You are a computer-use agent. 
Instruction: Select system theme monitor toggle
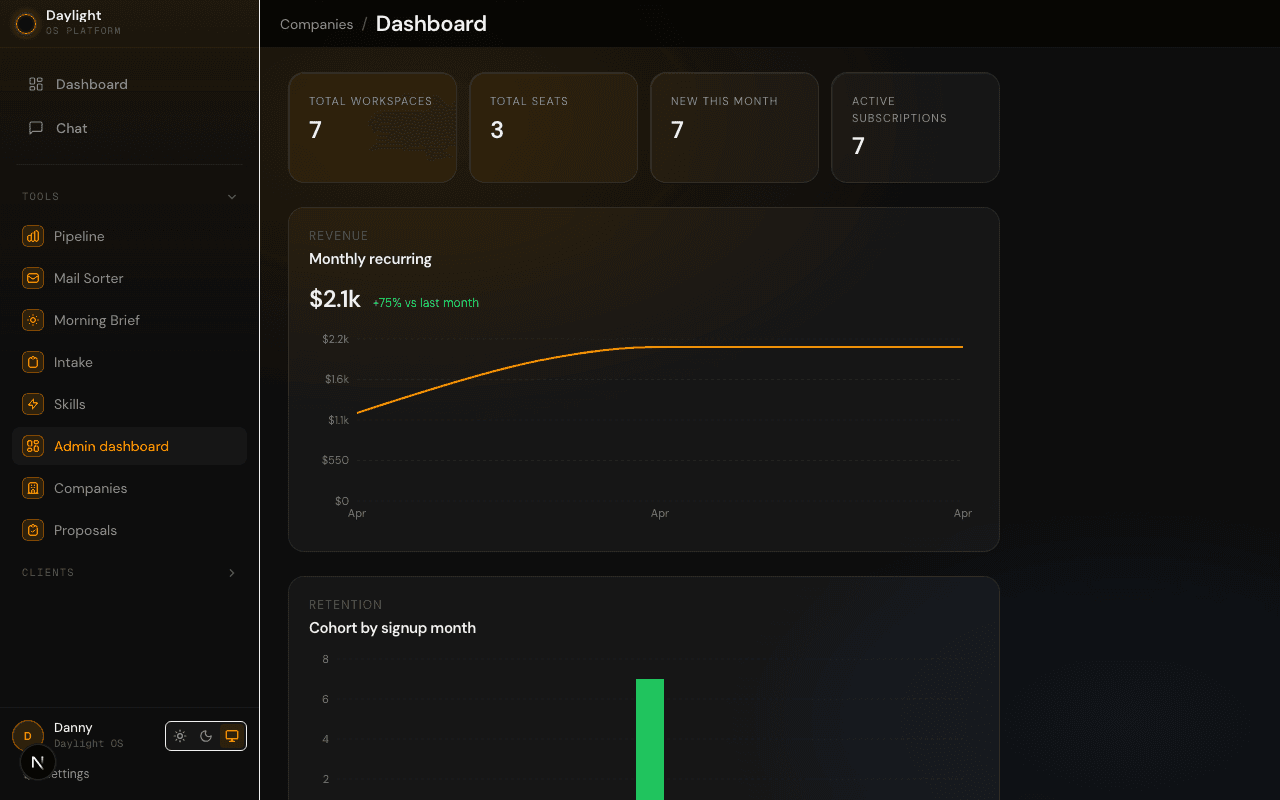pyautogui.click(x=232, y=736)
